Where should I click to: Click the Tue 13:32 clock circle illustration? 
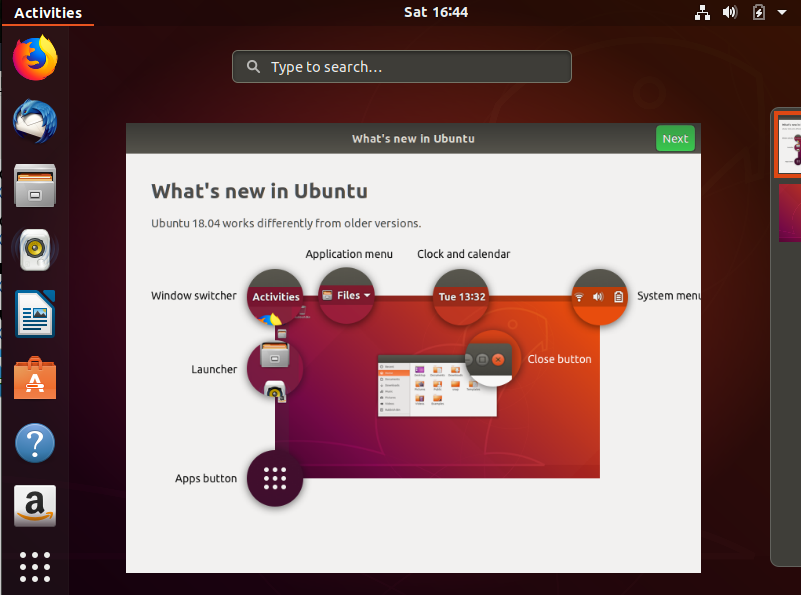[x=461, y=297]
